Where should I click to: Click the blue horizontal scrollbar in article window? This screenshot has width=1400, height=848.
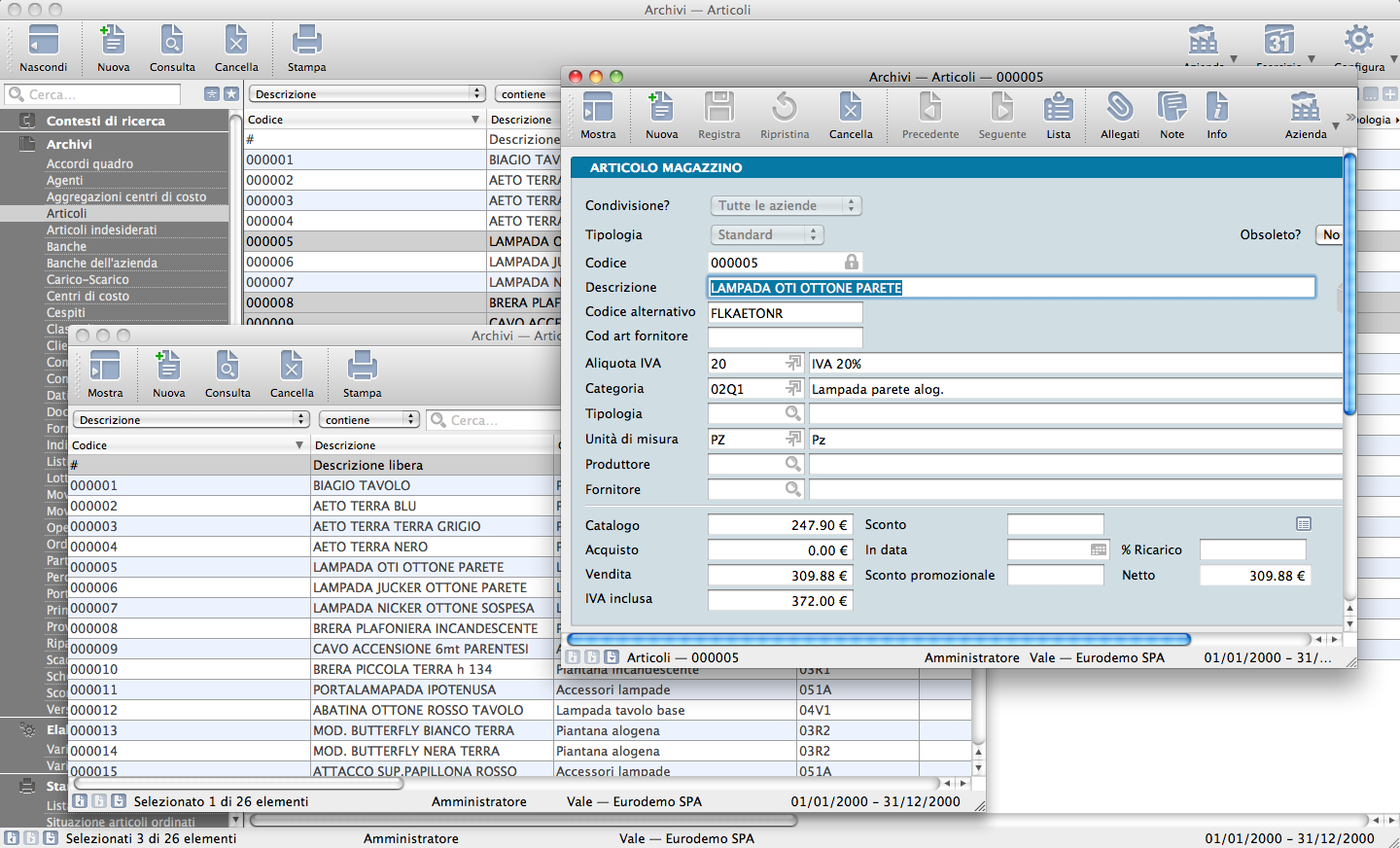878,640
